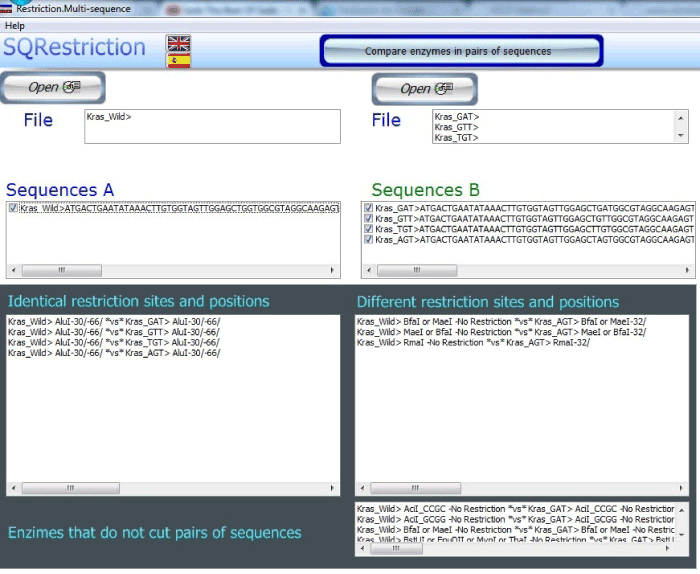700x574 pixels.
Task: Toggle the Kras_GTT sequence checkbox
Action: (x=369, y=219)
